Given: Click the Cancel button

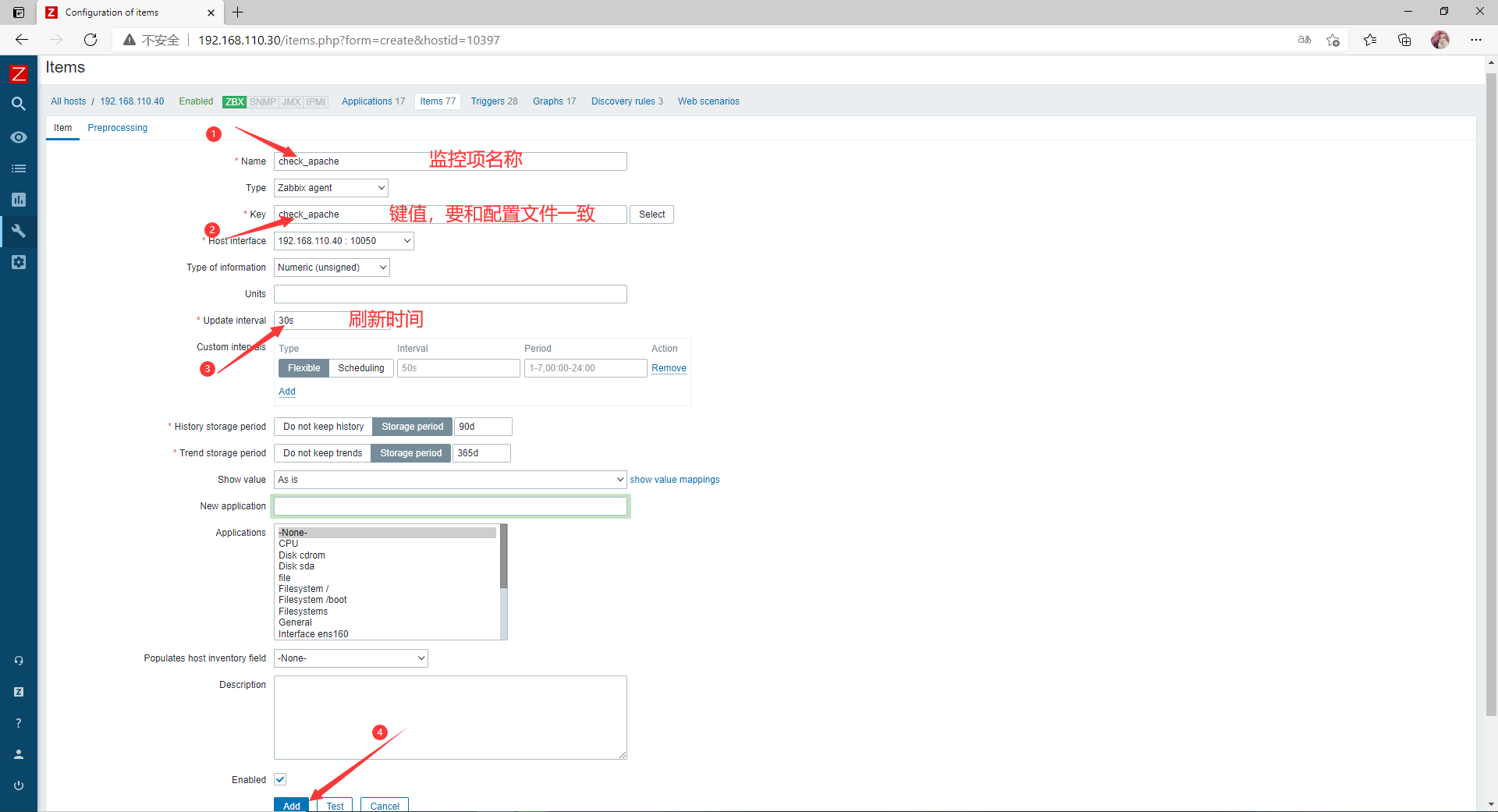Looking at the screenshot, I should [385, 805].
